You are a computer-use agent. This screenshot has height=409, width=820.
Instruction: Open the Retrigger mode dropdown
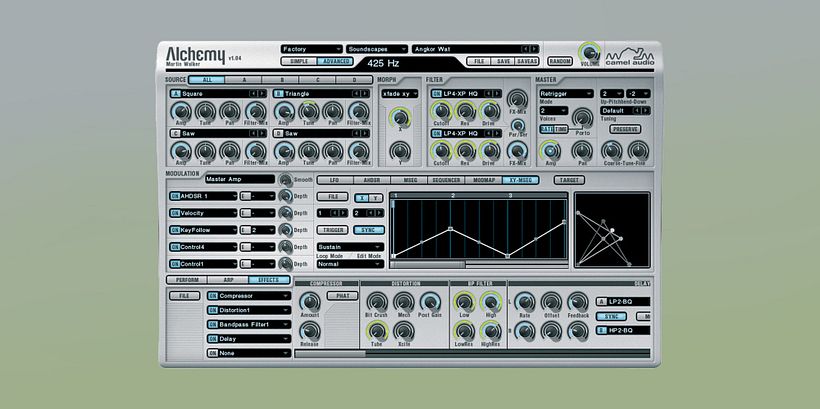pyautogui.click(x=564, y=94)
